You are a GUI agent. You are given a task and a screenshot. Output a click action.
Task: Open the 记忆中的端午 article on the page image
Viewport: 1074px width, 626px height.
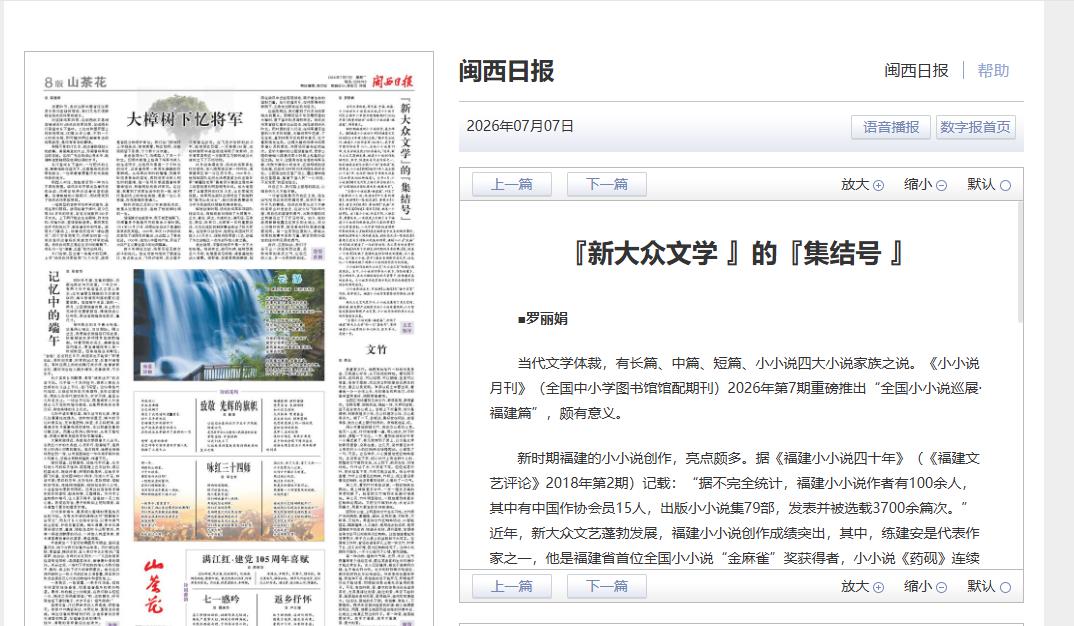[53, 308]
